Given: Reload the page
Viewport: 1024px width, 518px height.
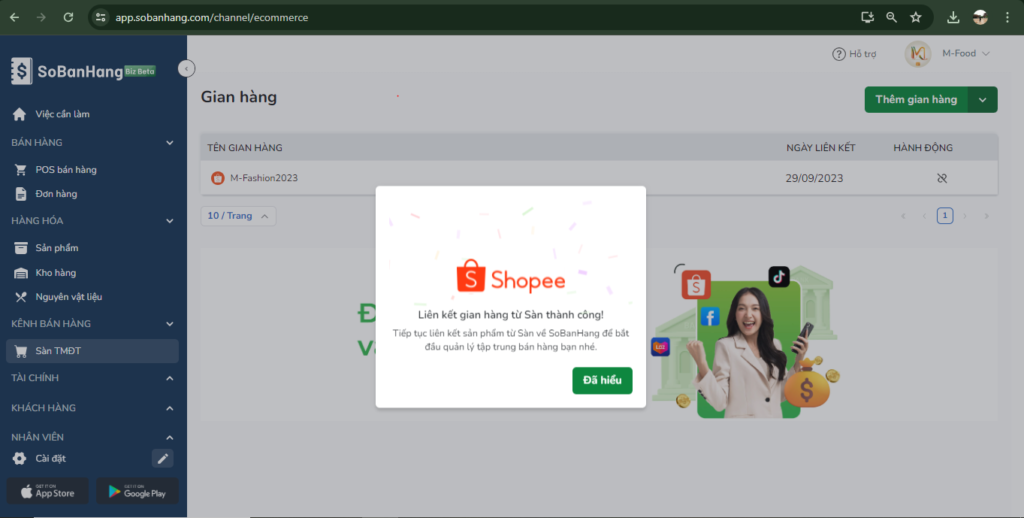Looking at the screenshot, I should [68, 18].
